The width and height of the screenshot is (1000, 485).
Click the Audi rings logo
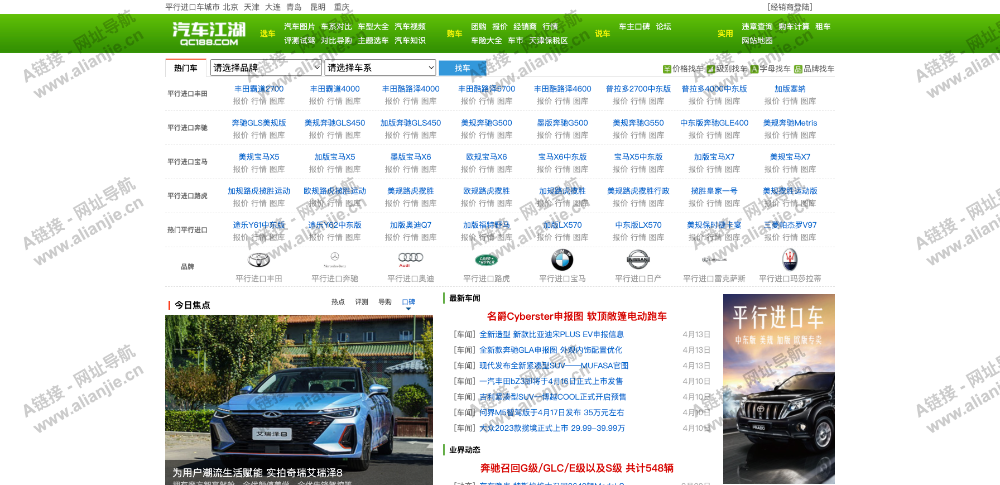[x=411, y=260]
